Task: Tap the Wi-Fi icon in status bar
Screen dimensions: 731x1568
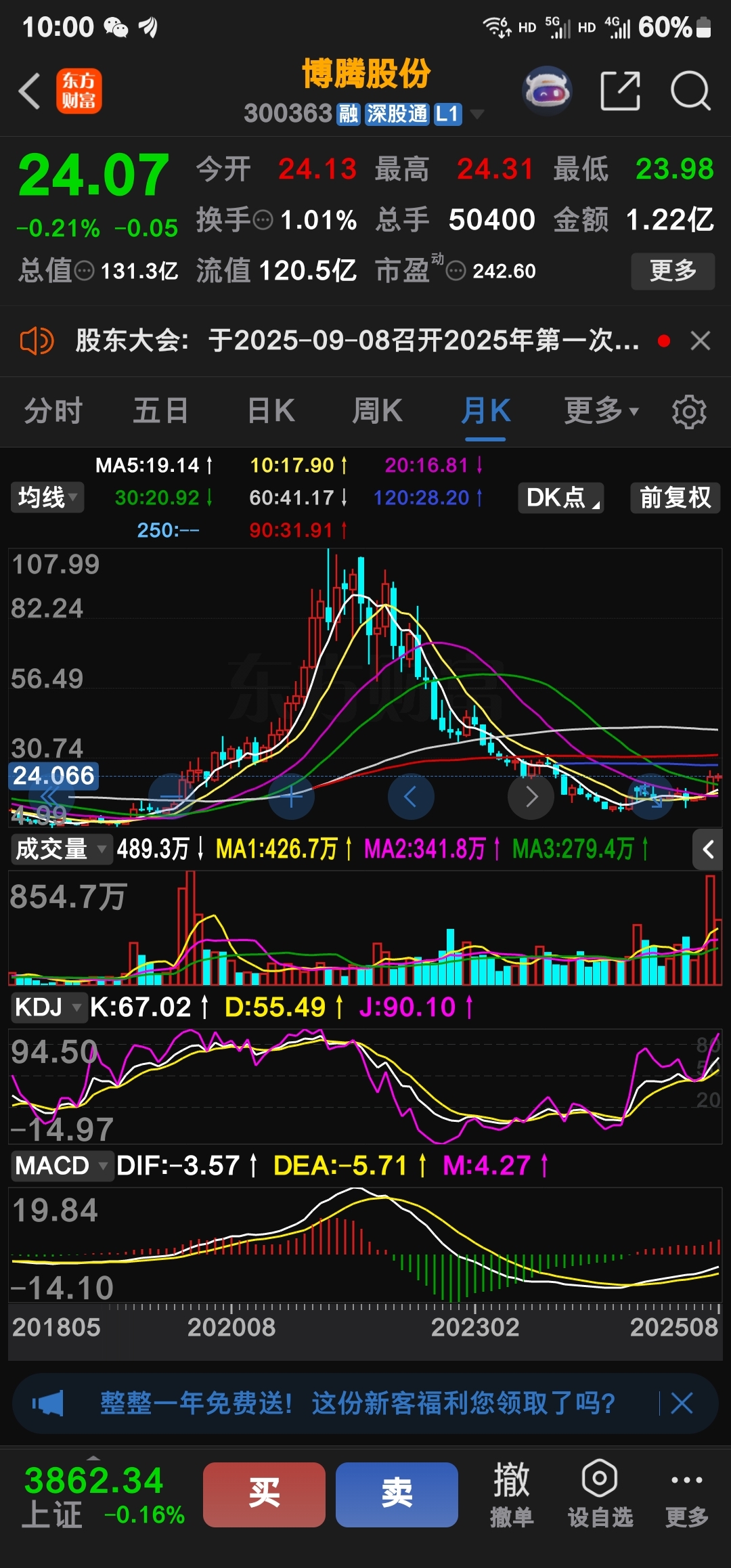Action: [496, 27]
